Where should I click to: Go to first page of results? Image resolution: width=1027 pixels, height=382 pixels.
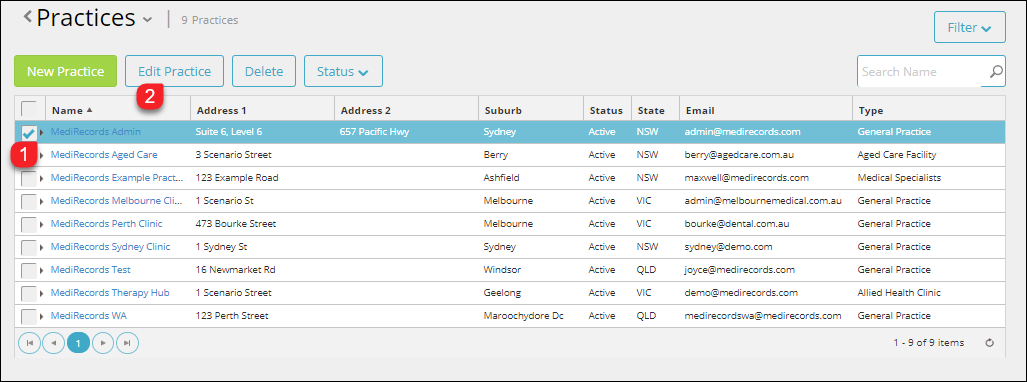[29, 343]
